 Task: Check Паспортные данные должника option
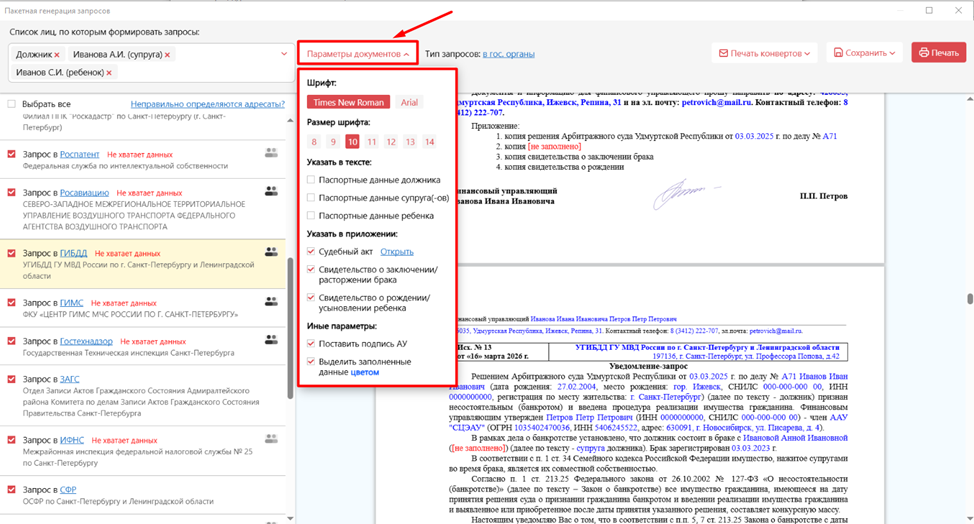(x=311, y=180)
